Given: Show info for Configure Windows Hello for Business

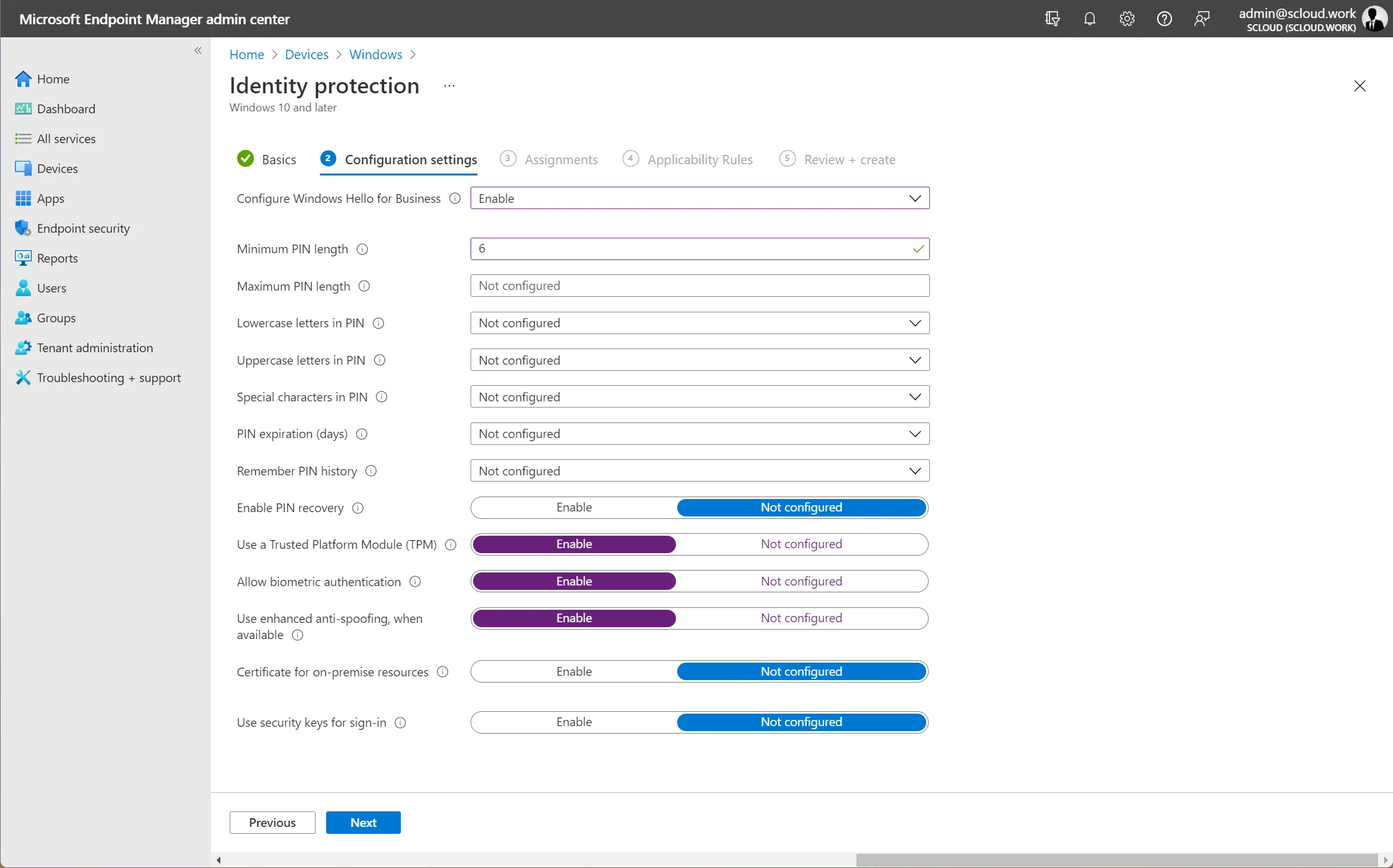Looking at the screenshot, I should coord(455,198).
